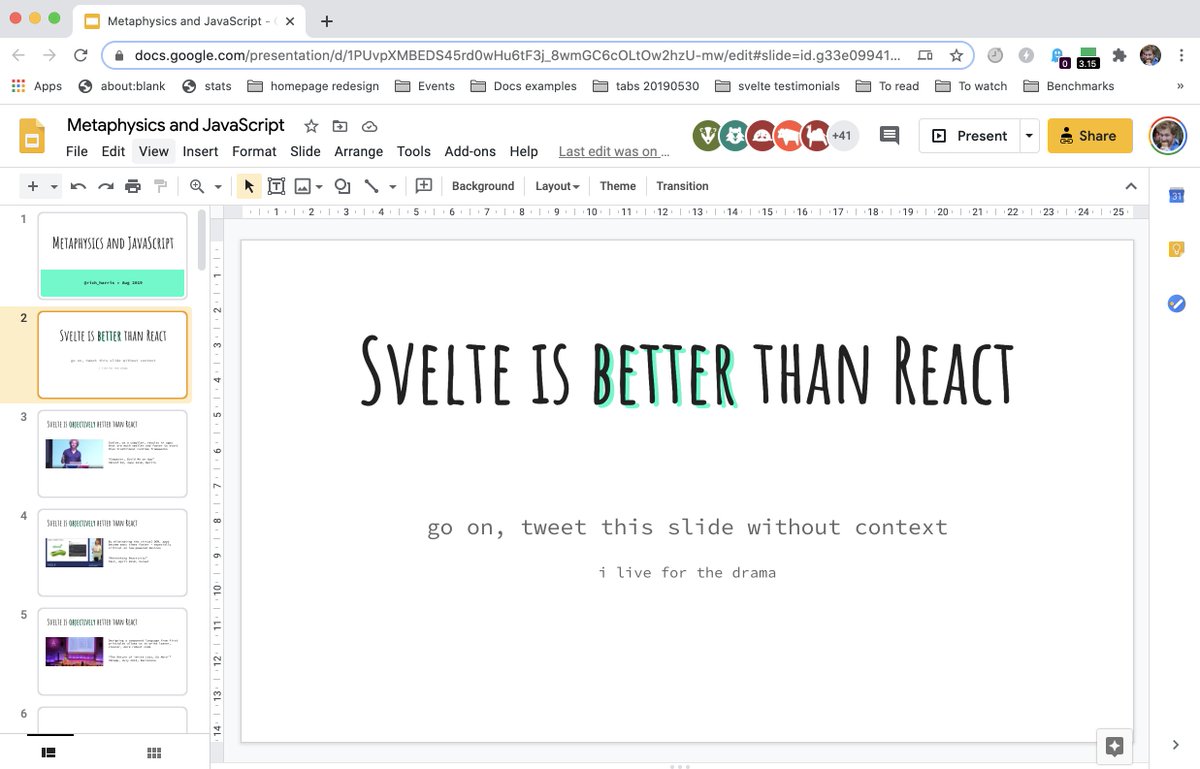Choose the Select arrow cursor tool

point(249,186)
